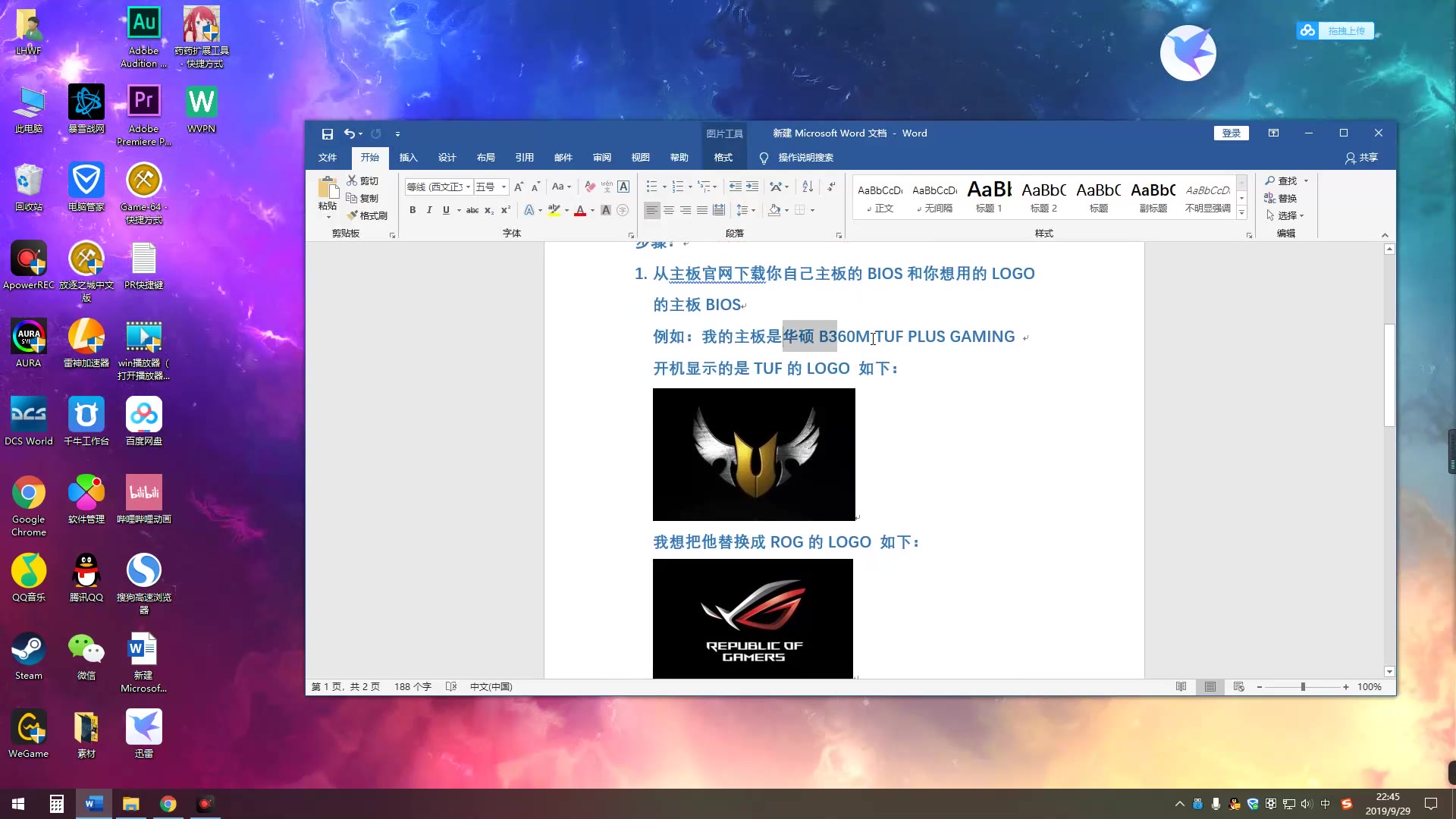The height and width of the screenshot is (819, 1456).
Task: Open highlight color dropdown arrow
Action: tap(566, 210)
